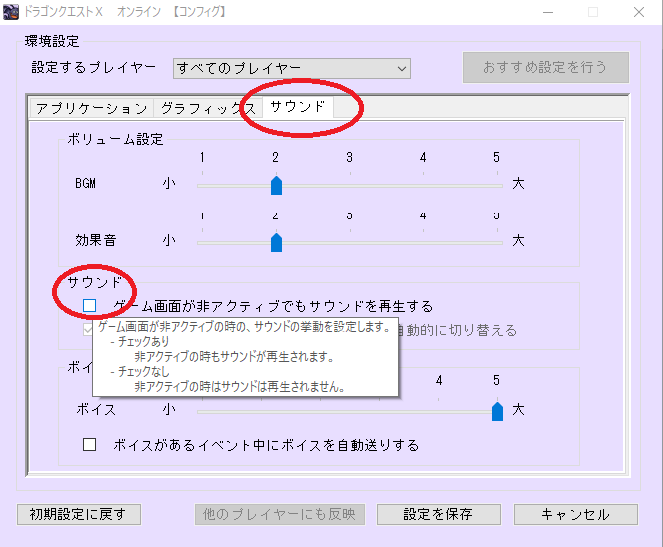This screenshot has height=547, width=663.
Task: Click the 設定を保存 button
Action: click(x=438, y=514)
